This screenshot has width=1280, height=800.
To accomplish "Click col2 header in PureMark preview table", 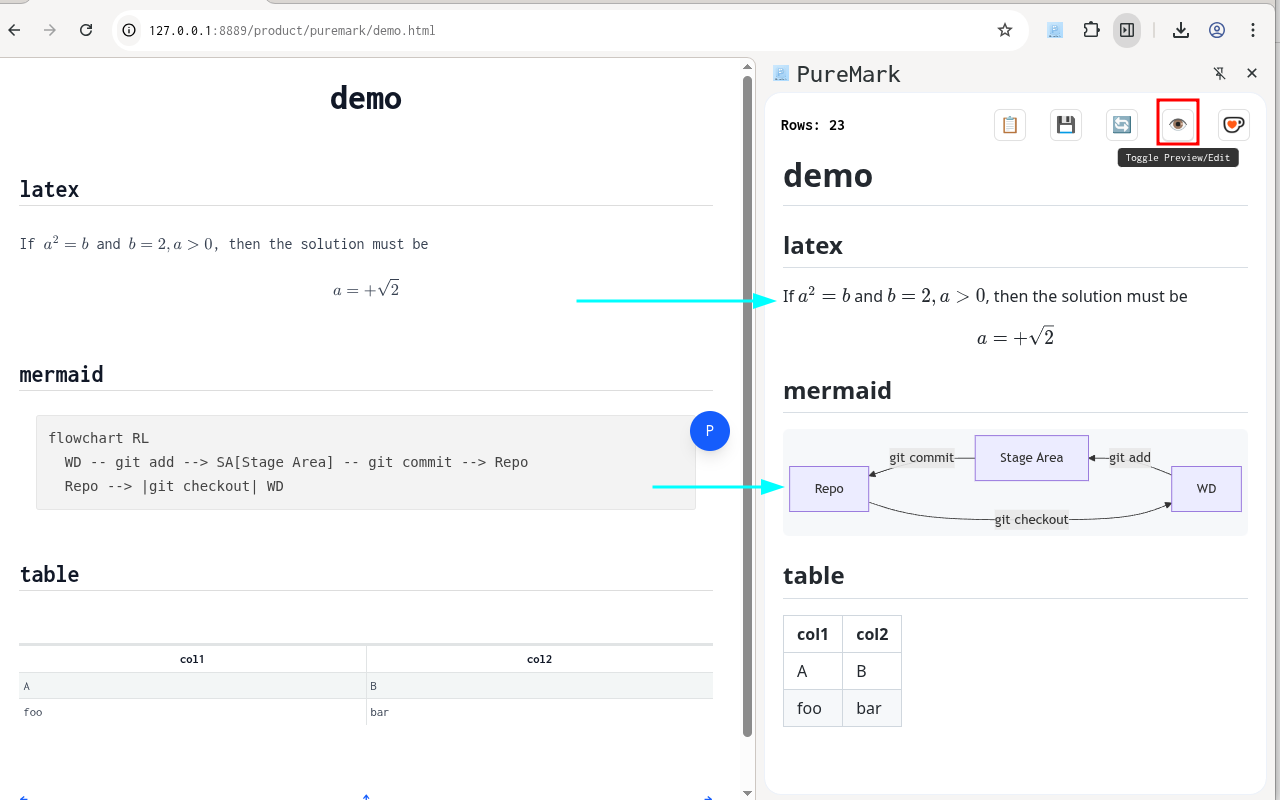I will click(x=872, y=634).
